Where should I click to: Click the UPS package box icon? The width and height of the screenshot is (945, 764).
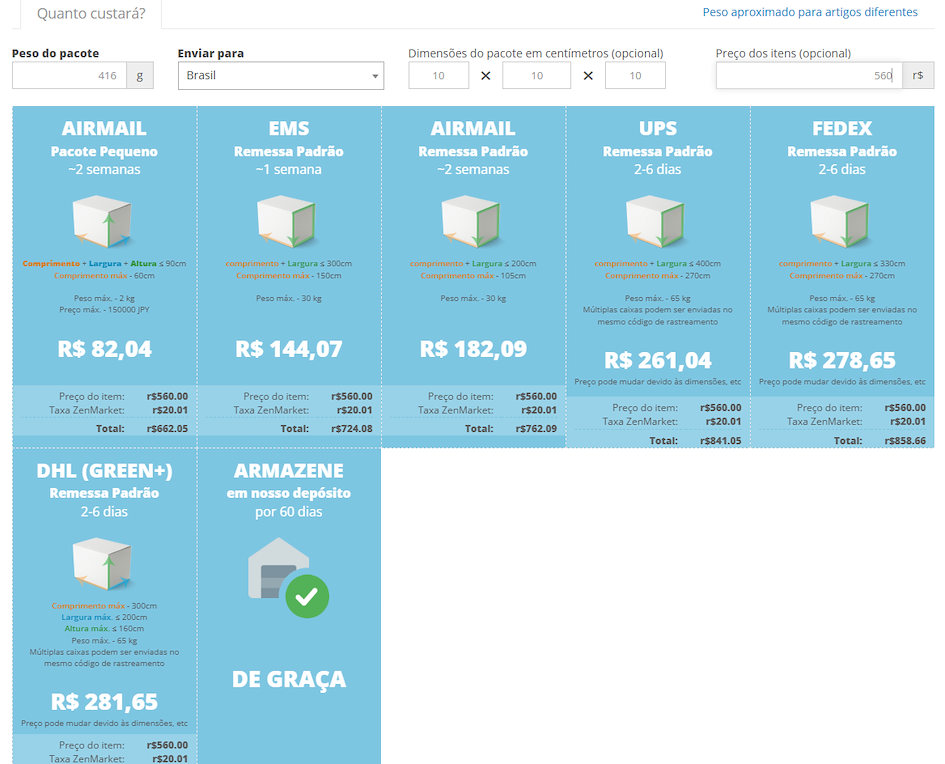click(x=656, y=222)
